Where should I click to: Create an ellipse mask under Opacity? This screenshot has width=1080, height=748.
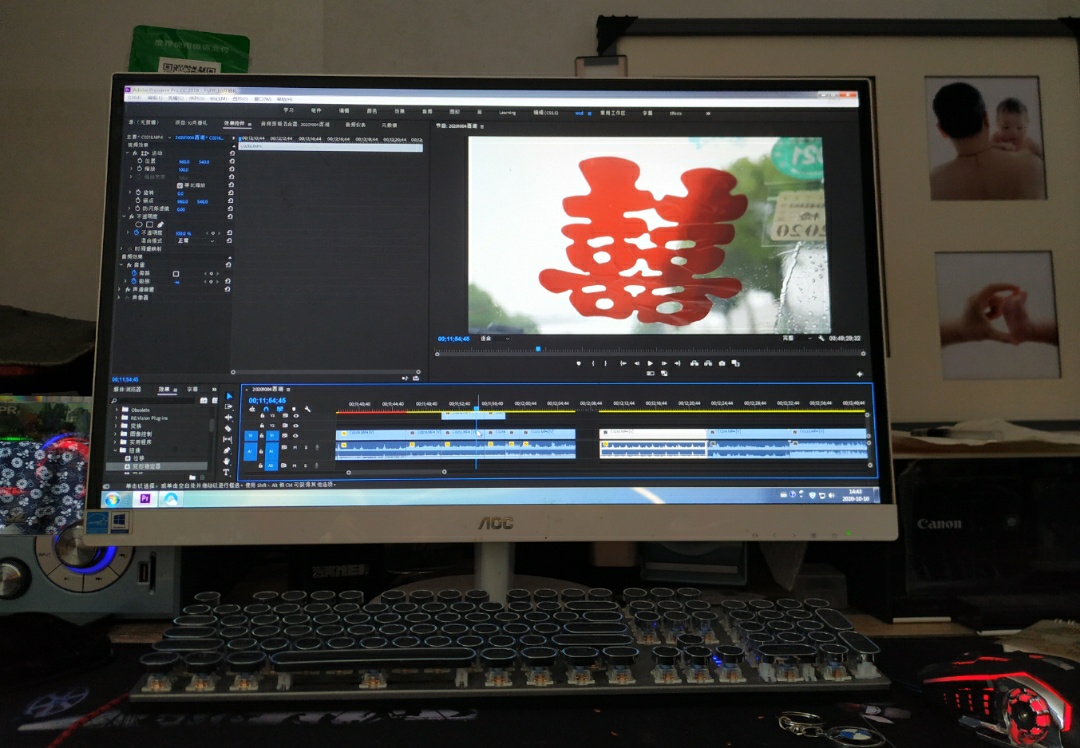139,225
